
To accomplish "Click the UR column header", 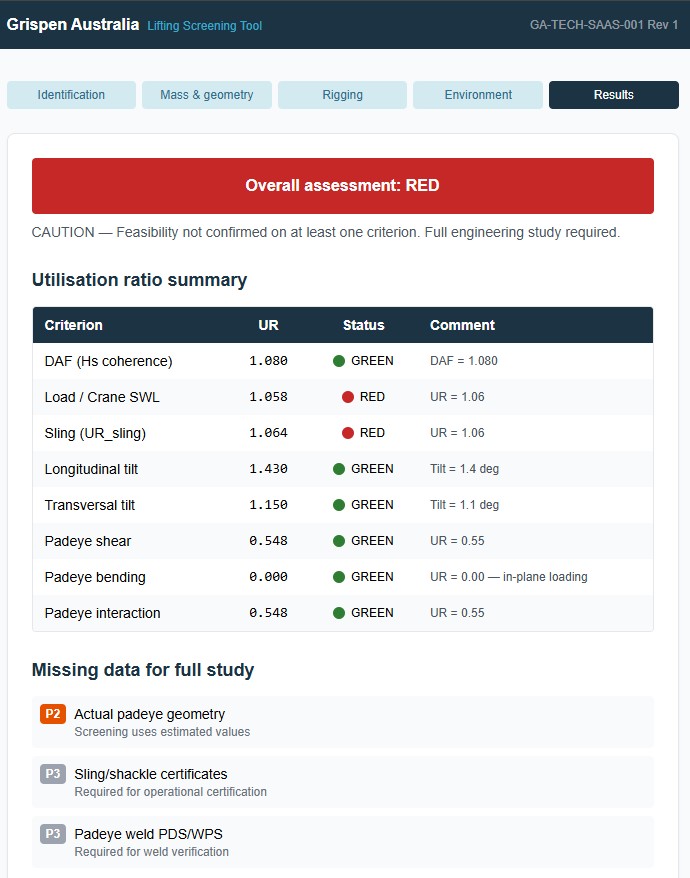I will [x=268, y=325].
